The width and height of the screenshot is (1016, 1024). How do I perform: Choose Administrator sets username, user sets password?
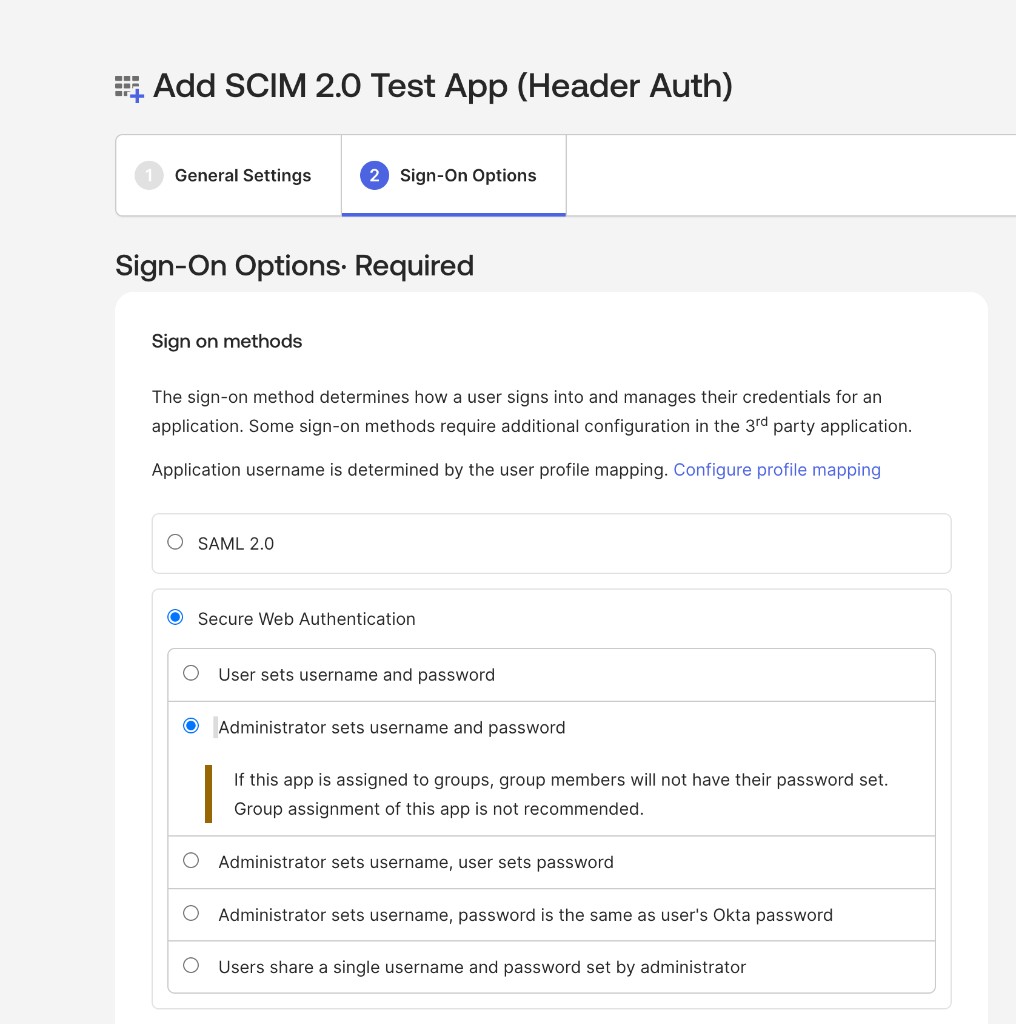coord(191,861)
